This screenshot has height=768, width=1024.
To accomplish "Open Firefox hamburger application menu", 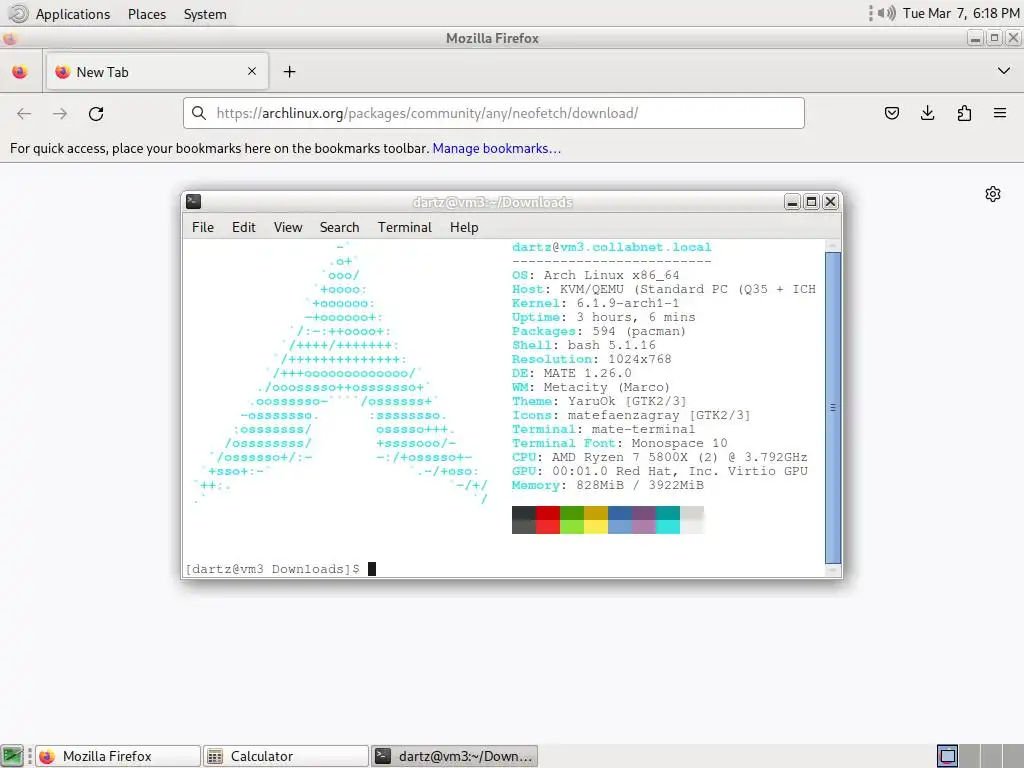I will [1000, 113].
